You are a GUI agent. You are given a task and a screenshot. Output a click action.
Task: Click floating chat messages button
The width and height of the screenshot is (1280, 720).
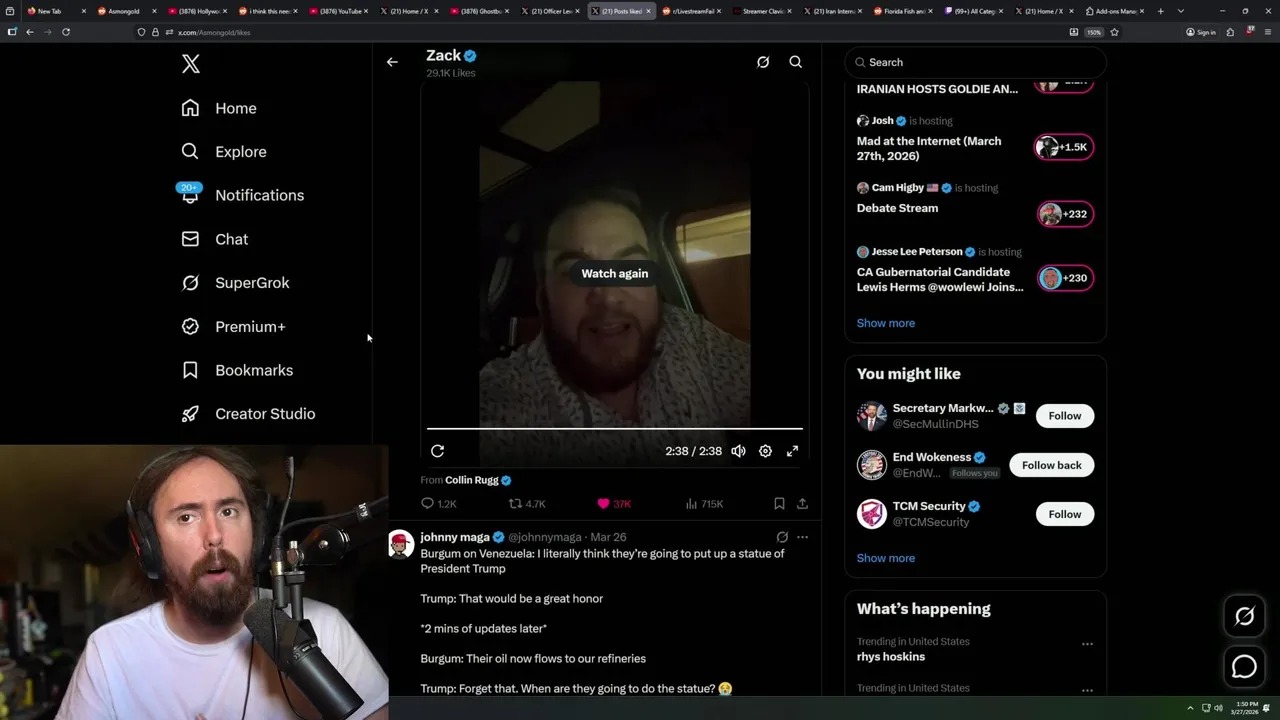click(1244, 666)
